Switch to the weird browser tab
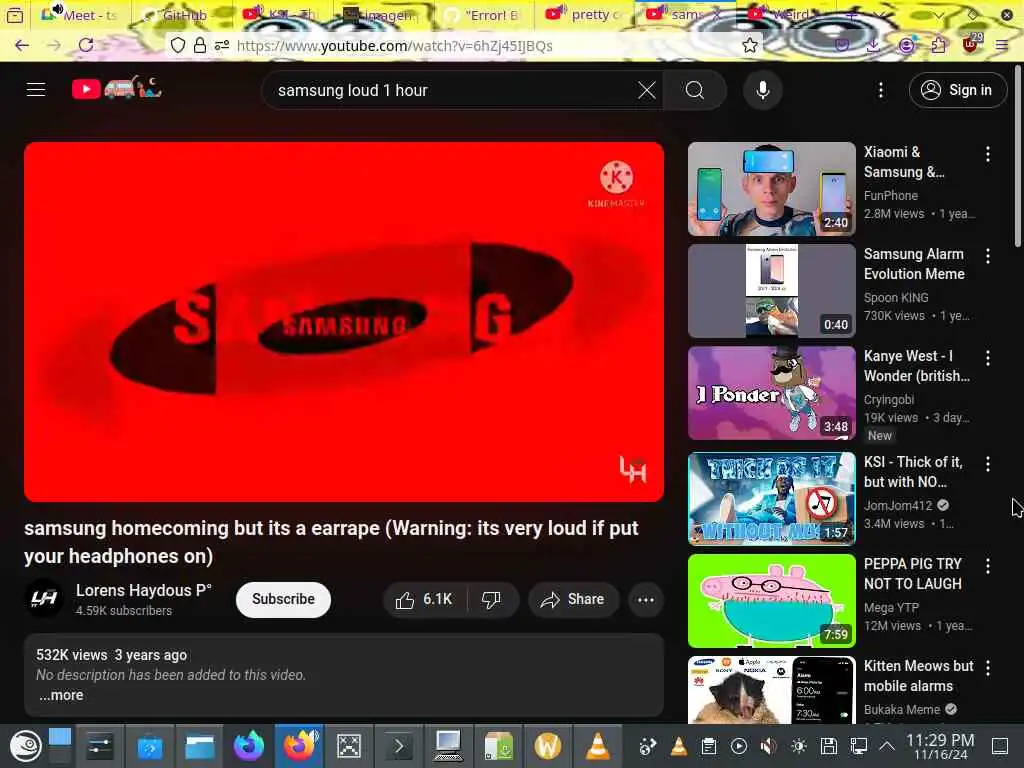 coord(784,14)
